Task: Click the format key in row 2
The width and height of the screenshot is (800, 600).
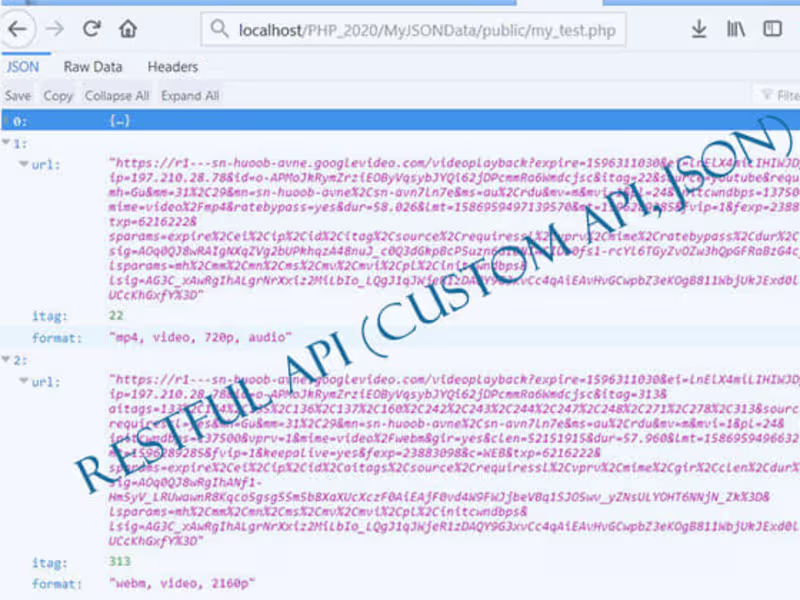Action: pyautogui.click(x=57, y=584)
